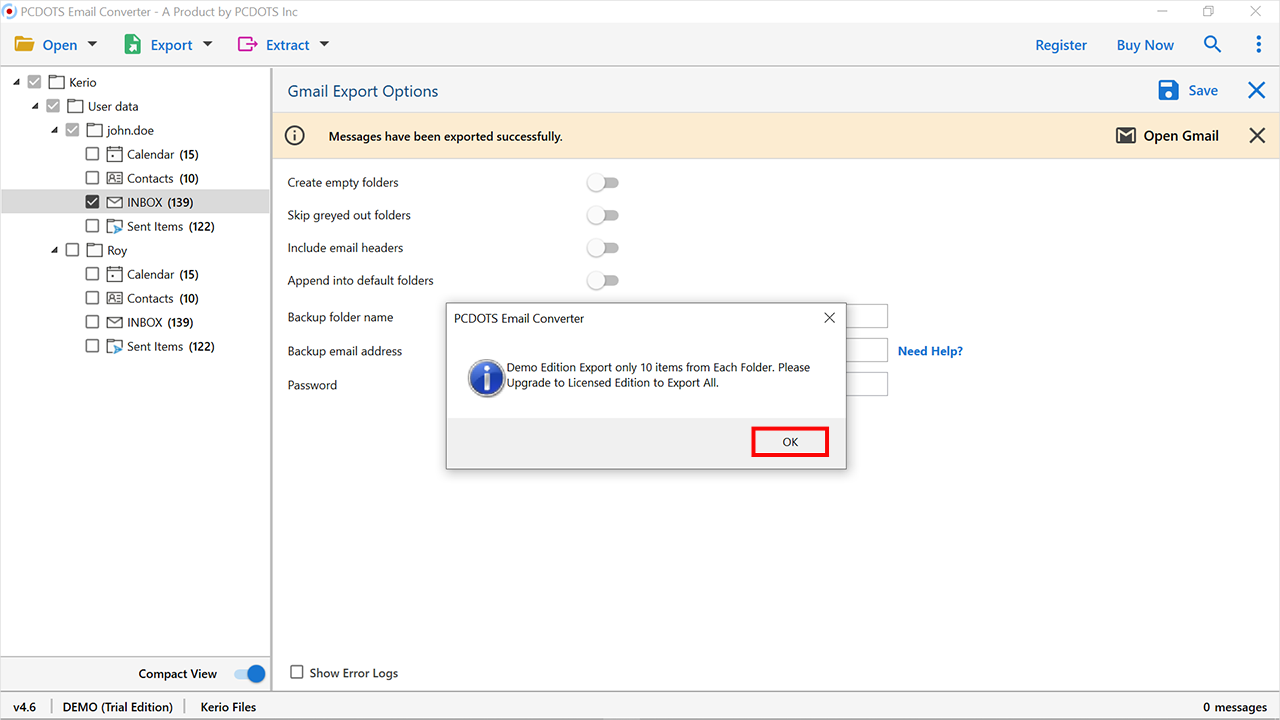Click Roy's INBOX envelope icon
1280x720 pixels.
click(115, 322)
